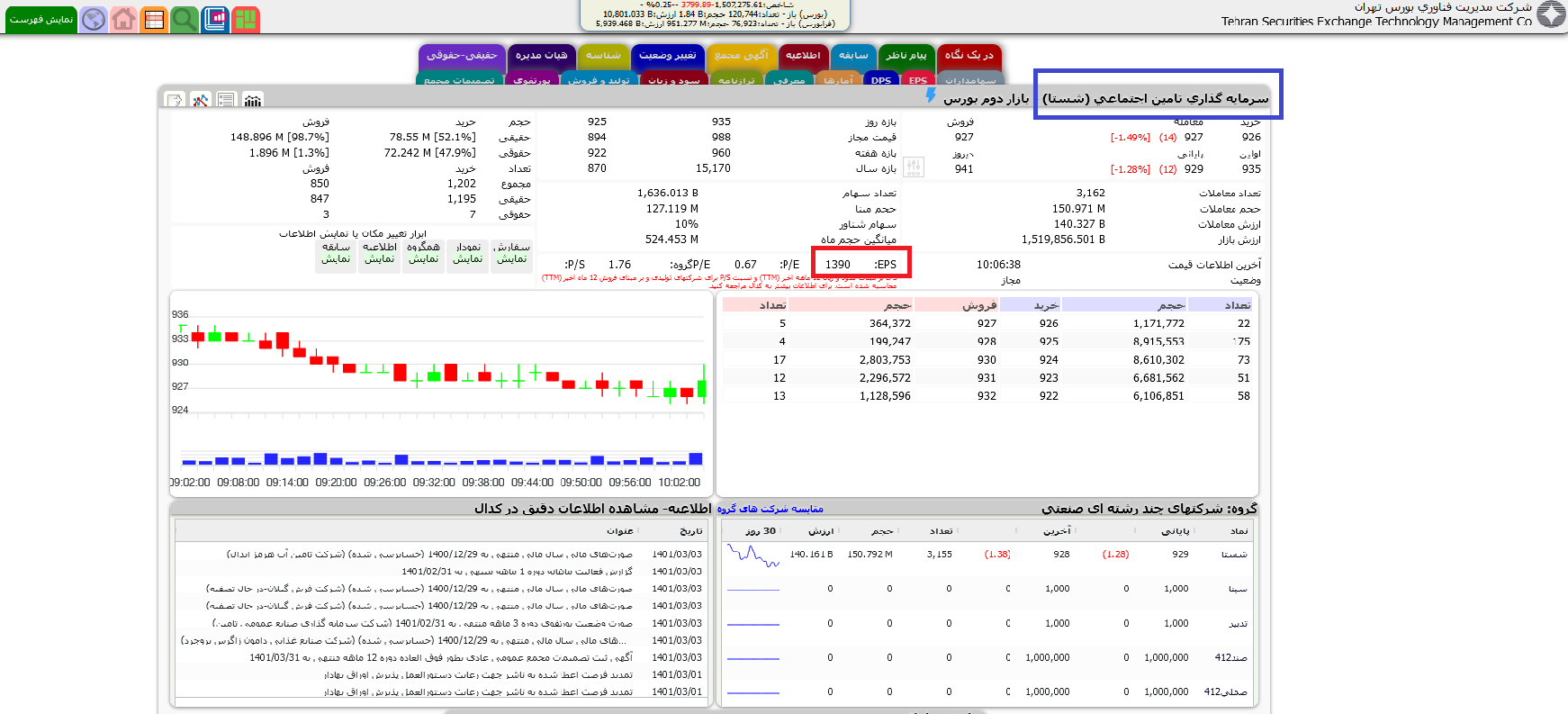Click the market index ticker at the top

click(716, 14)
